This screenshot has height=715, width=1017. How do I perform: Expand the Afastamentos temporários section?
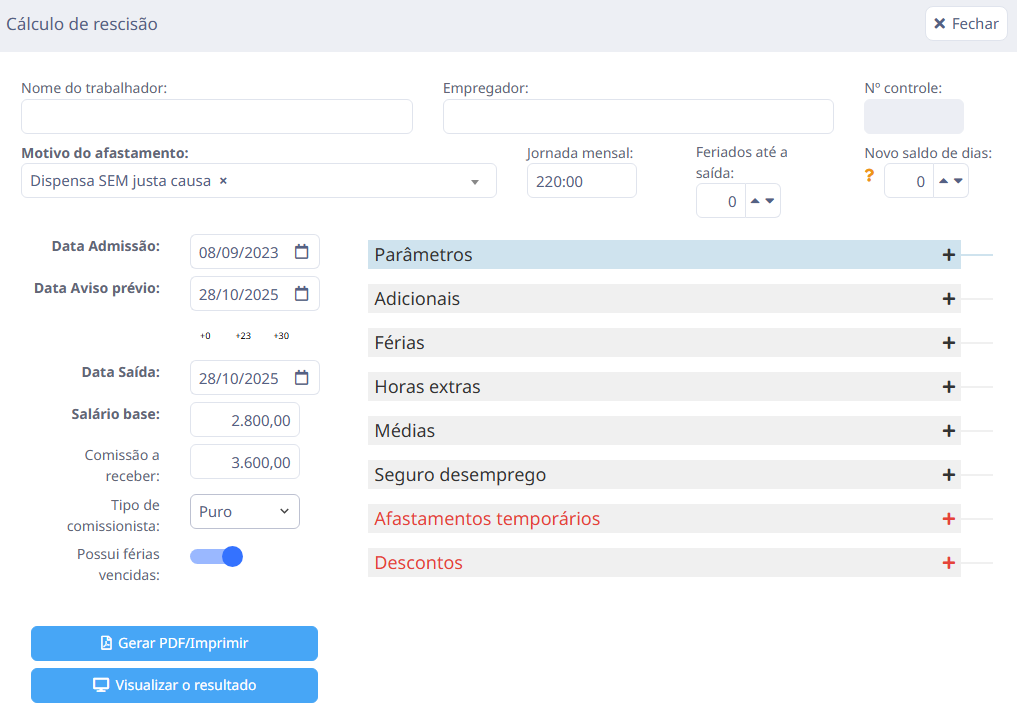pos(664,519)
